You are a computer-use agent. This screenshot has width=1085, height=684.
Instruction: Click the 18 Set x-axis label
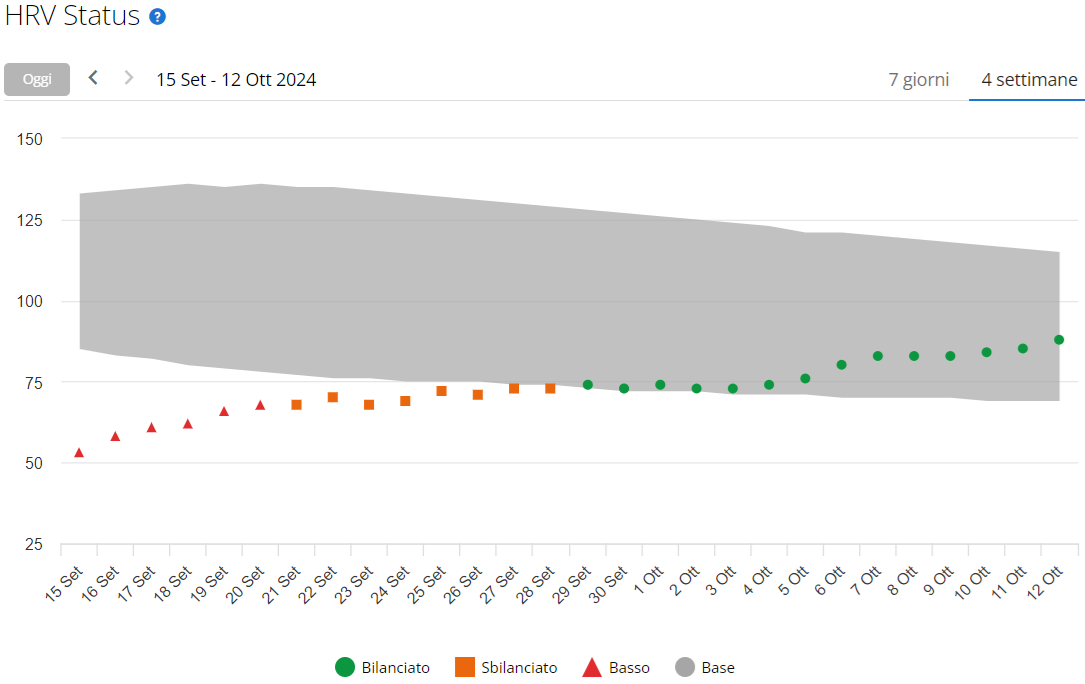click(x=173, y=584)
